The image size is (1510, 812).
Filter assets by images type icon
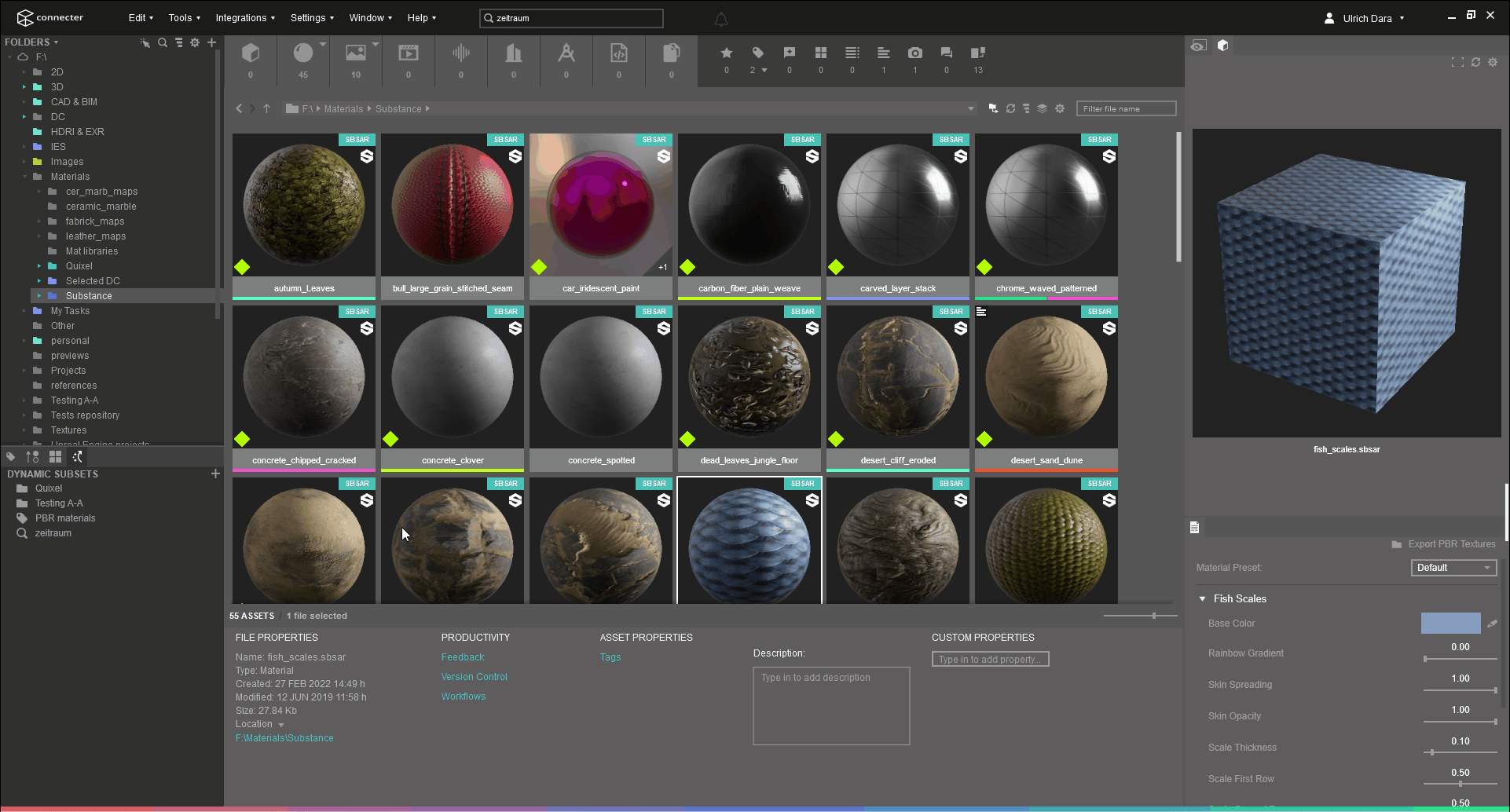tap(356, 53)
